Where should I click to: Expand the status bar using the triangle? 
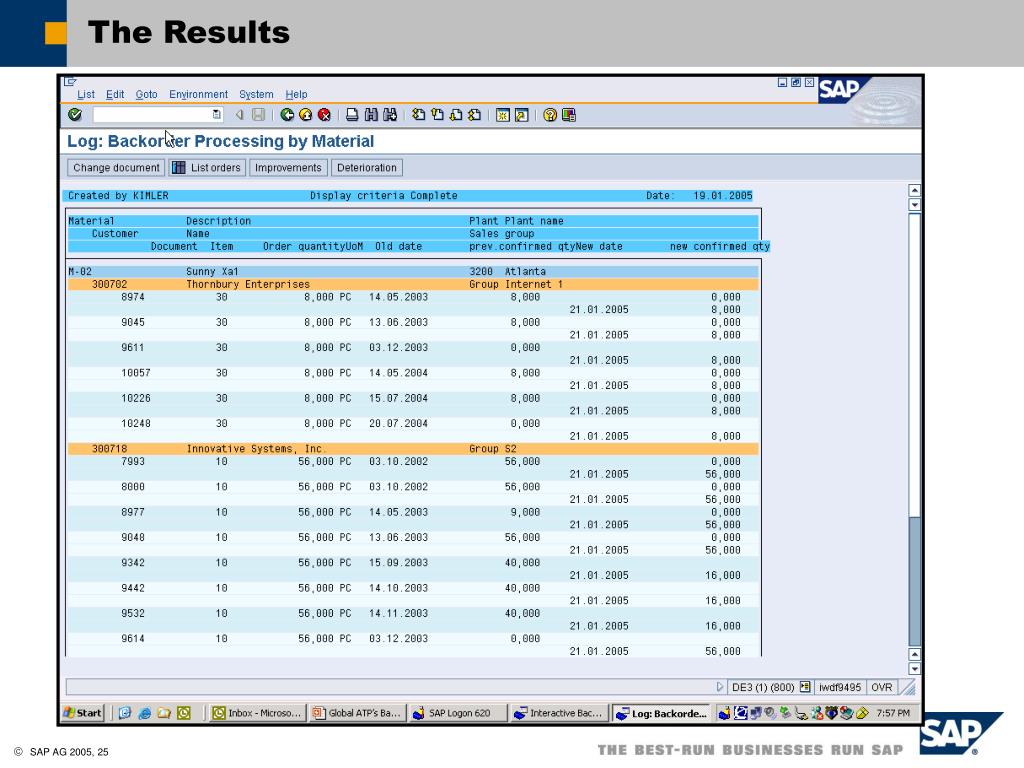click(x=720, y=687)
